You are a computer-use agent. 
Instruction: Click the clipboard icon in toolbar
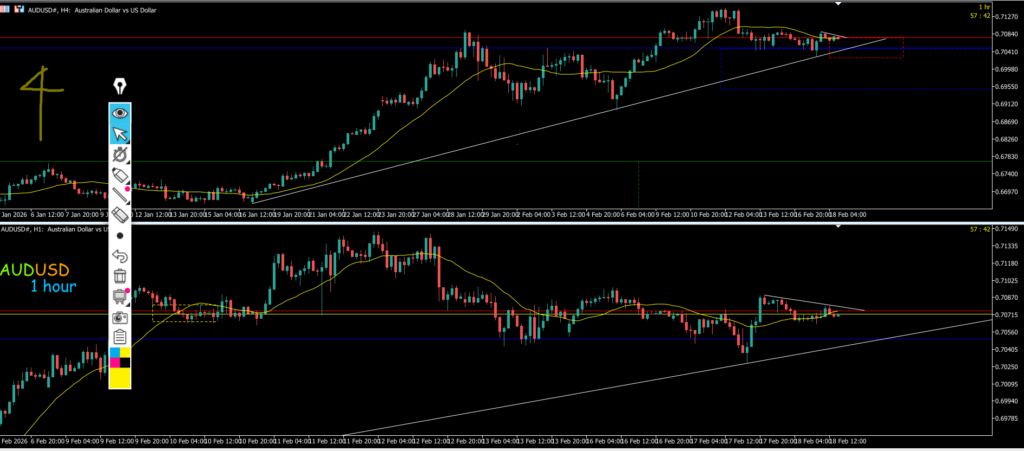pos(120,337)
